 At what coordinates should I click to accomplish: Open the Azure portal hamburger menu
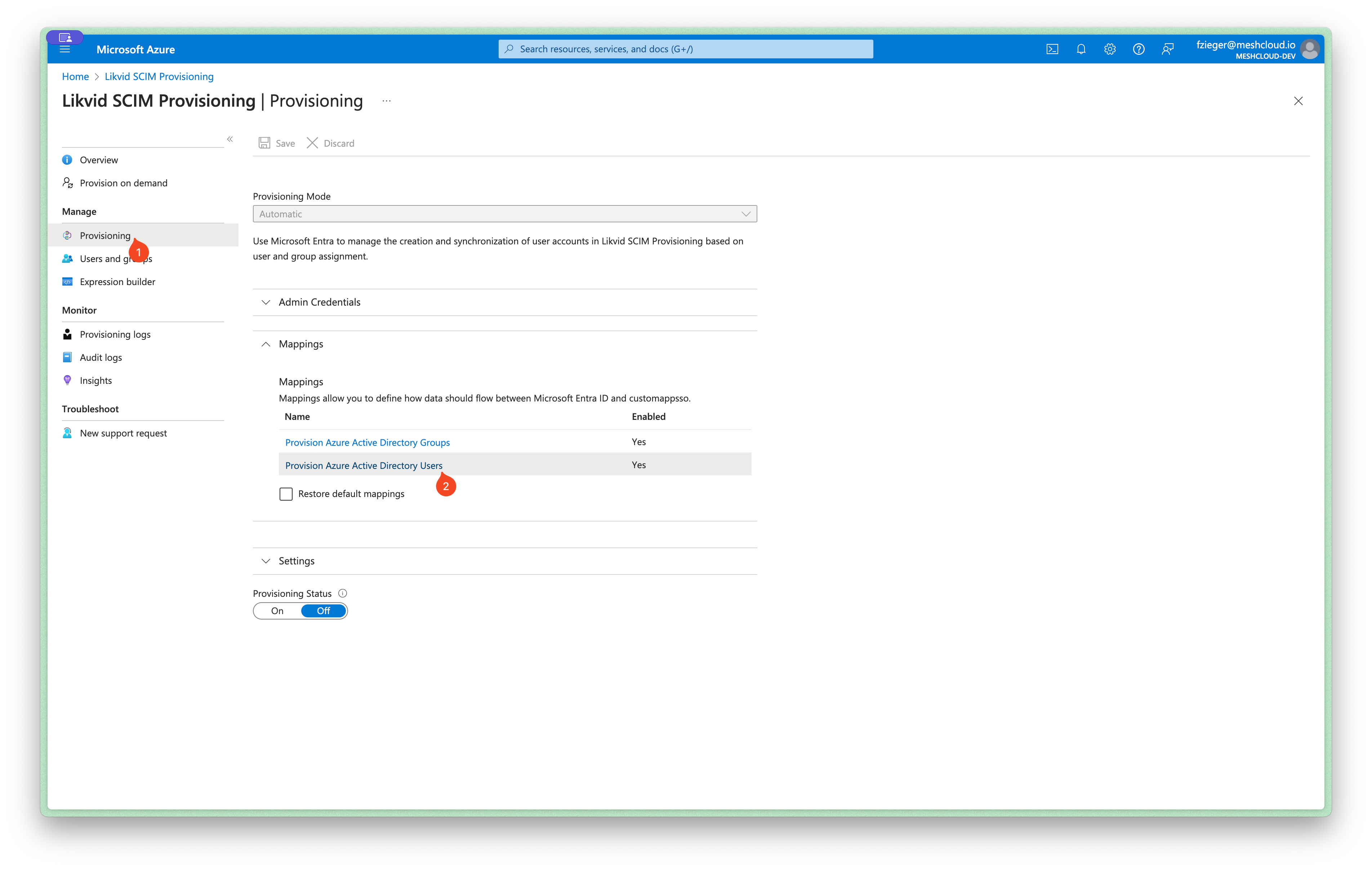point(65,50)
